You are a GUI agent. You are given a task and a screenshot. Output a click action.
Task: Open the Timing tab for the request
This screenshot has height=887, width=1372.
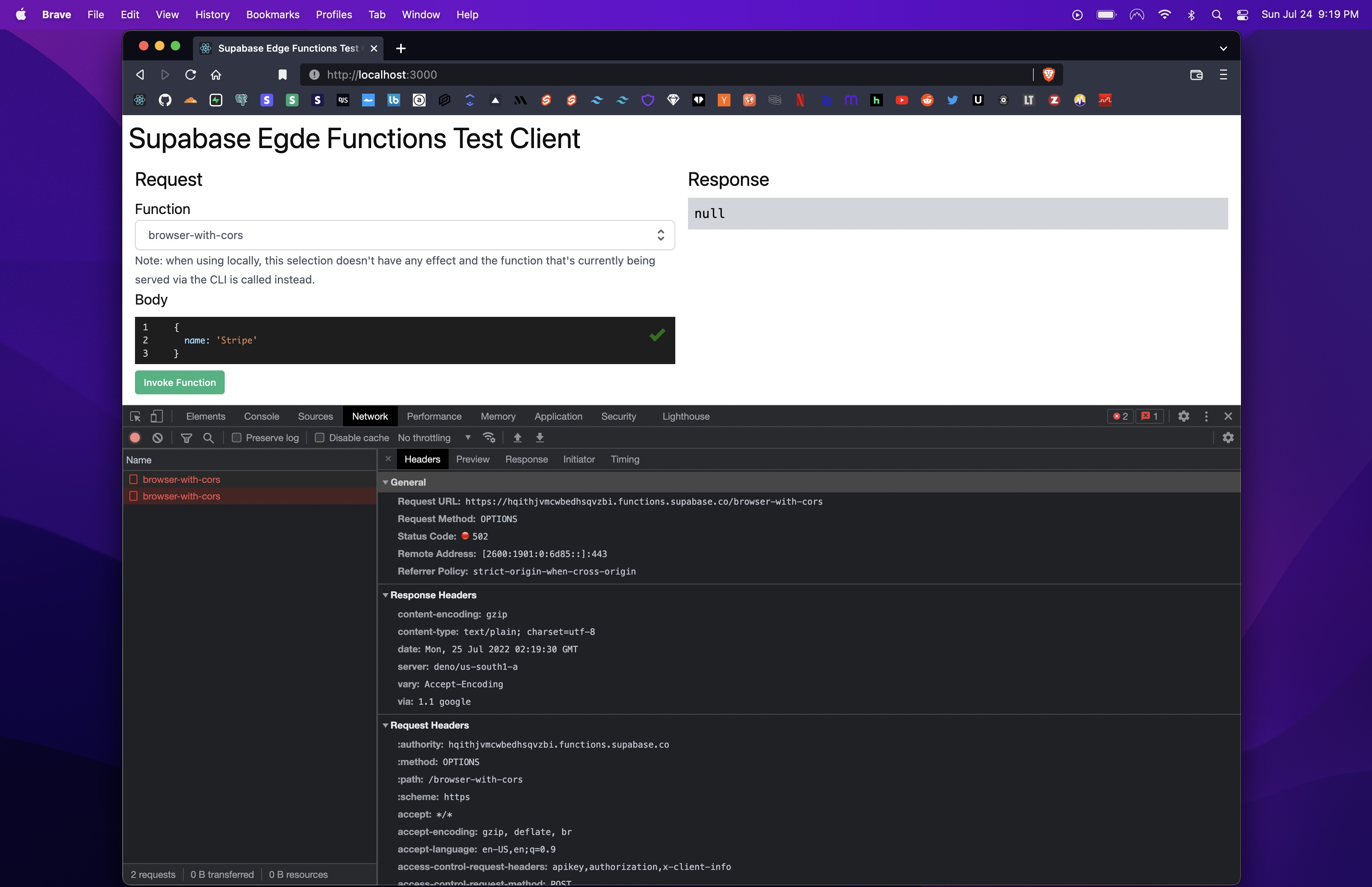[624, 459]
